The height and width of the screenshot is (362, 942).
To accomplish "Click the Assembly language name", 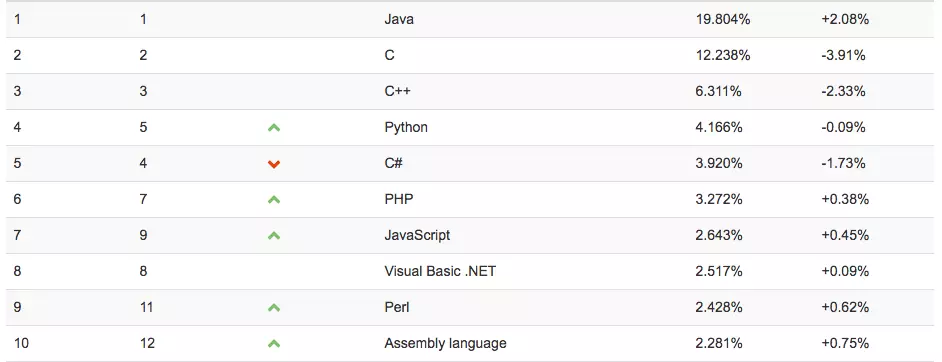I will [x=445, y=343].
